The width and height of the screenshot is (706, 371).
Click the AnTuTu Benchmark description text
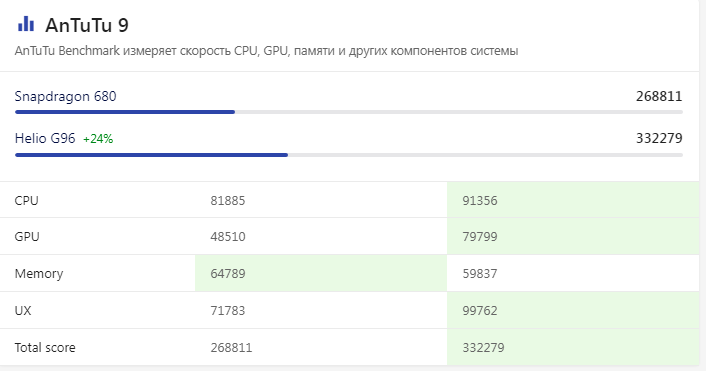pos(266,51)
